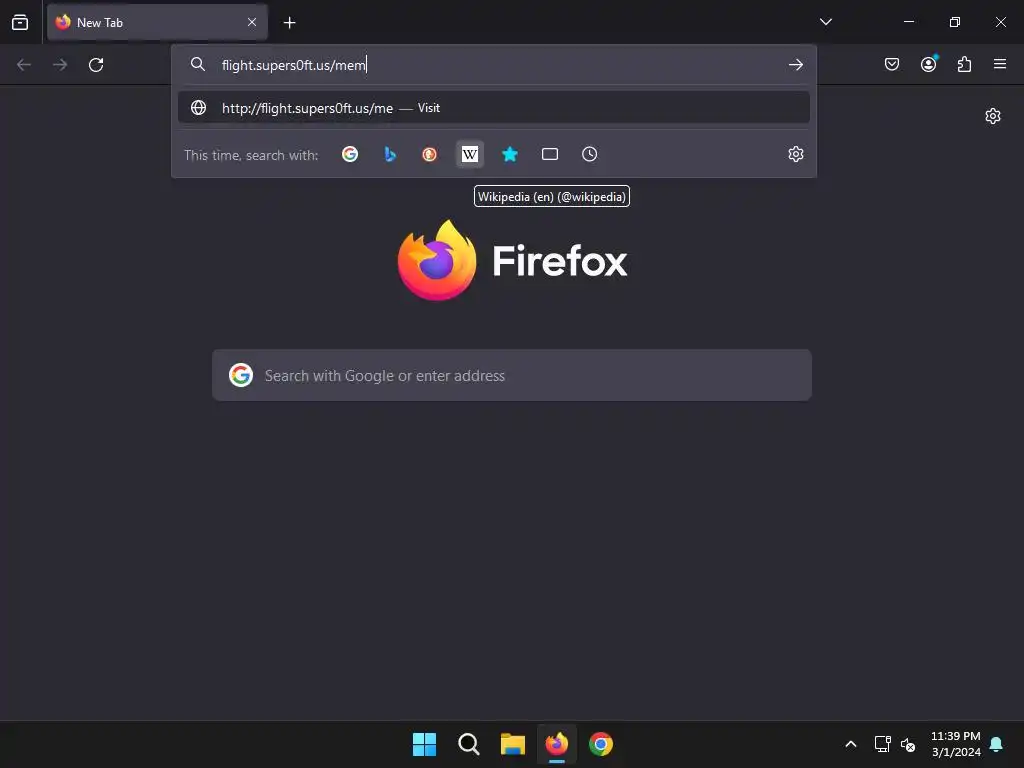Search this time with DuckDuckGo
This screenshot has width=1024, height=768.
(x=429, y=154)
